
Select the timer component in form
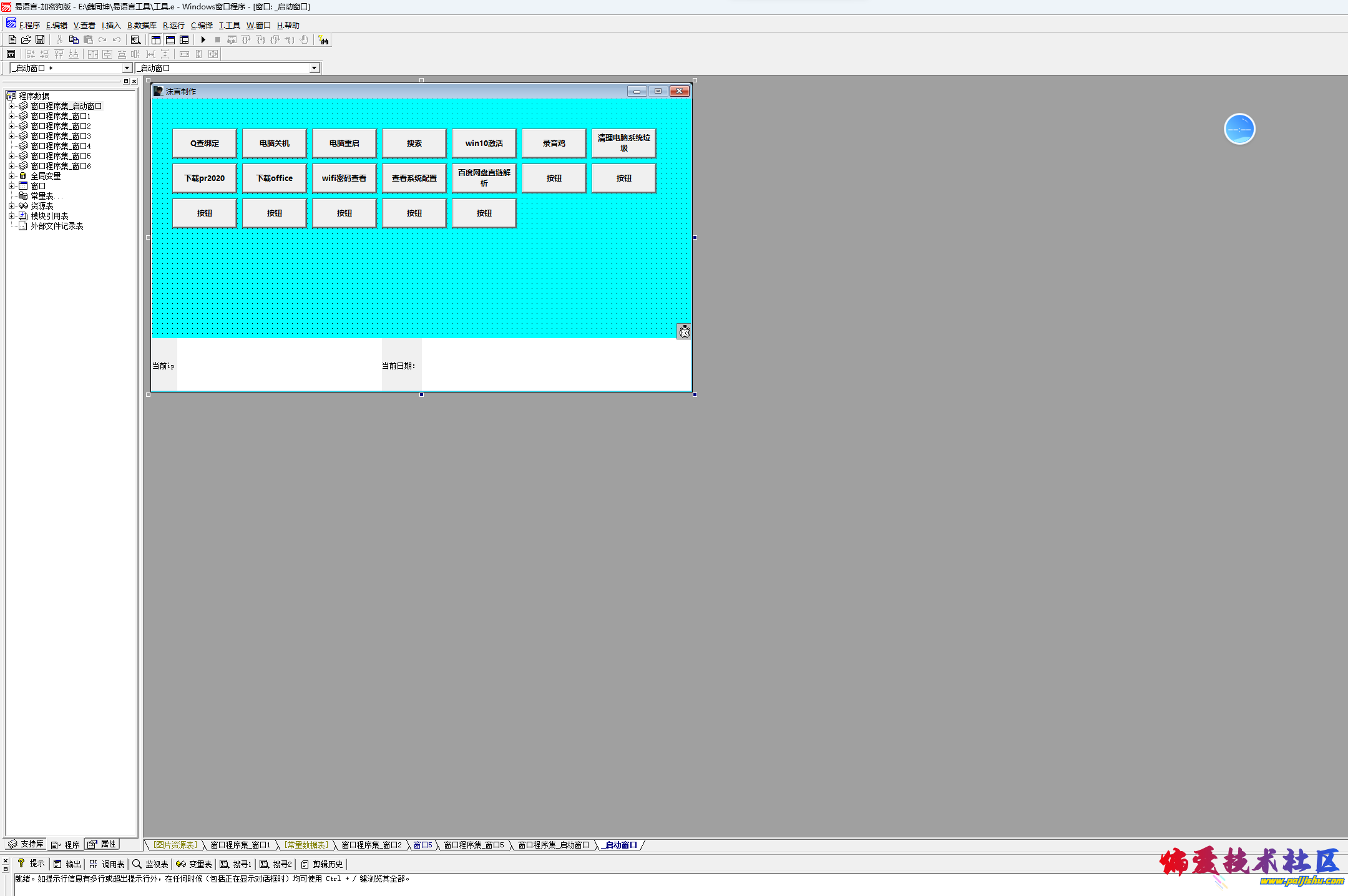(x=684, y=331)
